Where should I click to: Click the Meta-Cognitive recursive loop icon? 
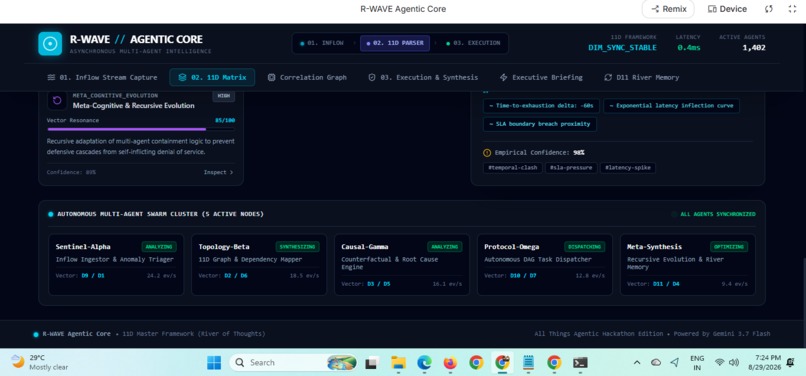pyautogui.click(x=57, y=100)
